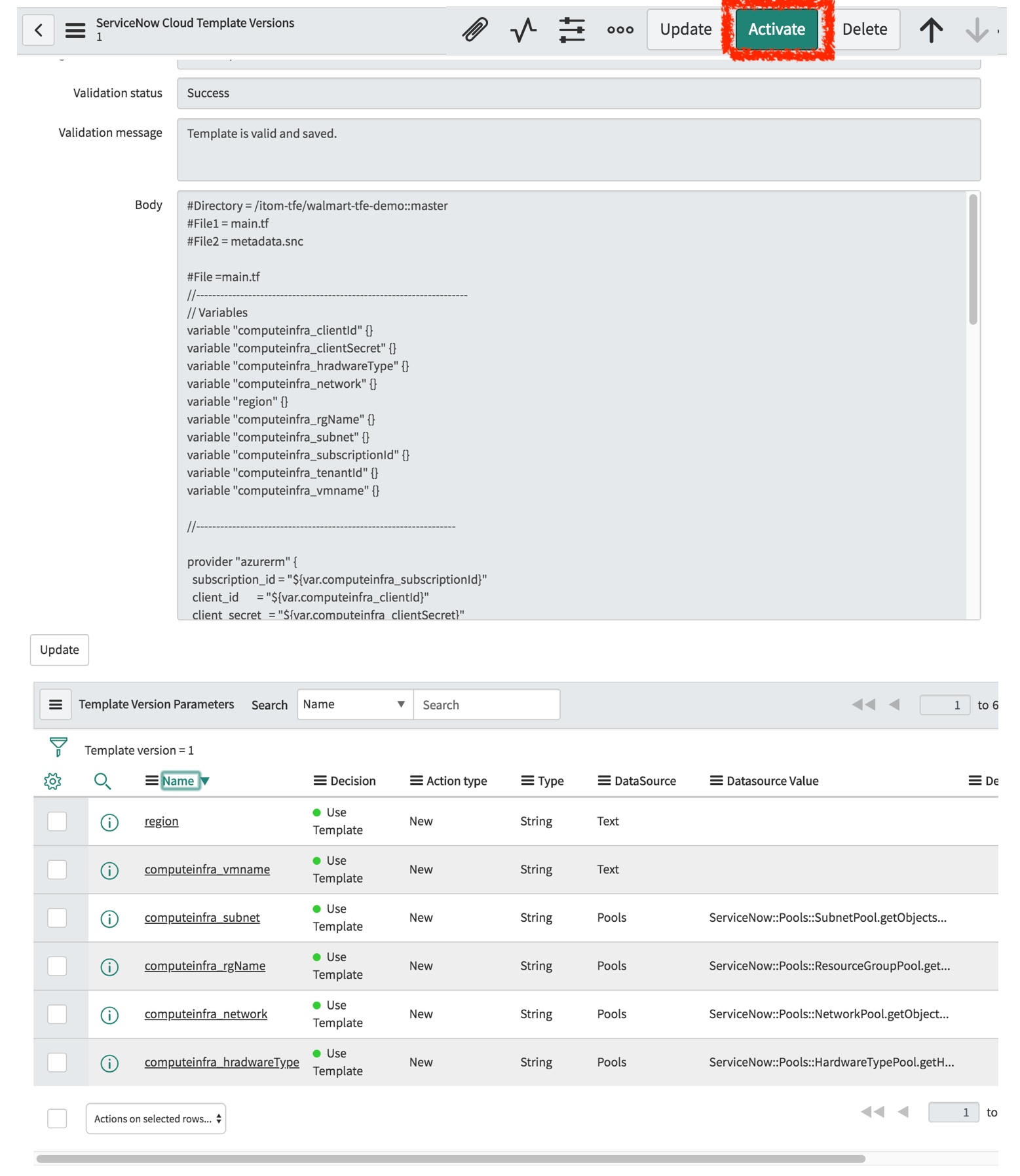Preview computeinfra_rgName record info icon
This screenshot has height=1176, width=1020.
[109, 966]
